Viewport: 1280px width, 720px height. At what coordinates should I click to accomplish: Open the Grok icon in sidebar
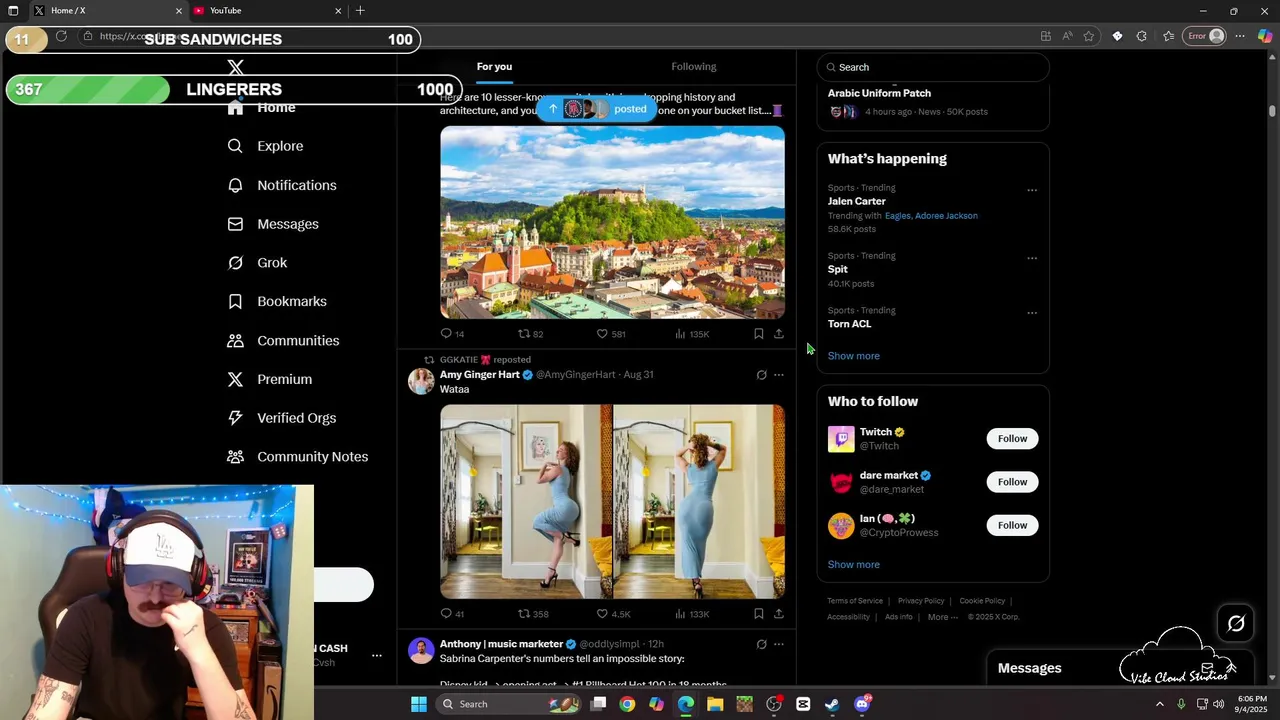(235, 263)
